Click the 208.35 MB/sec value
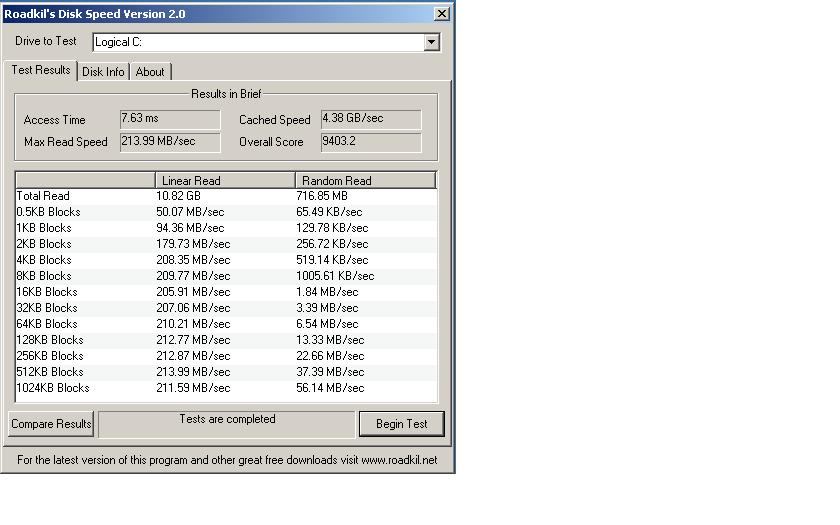Image resolution: width=840 pixels, height=525 pixels. coord(193,260)
